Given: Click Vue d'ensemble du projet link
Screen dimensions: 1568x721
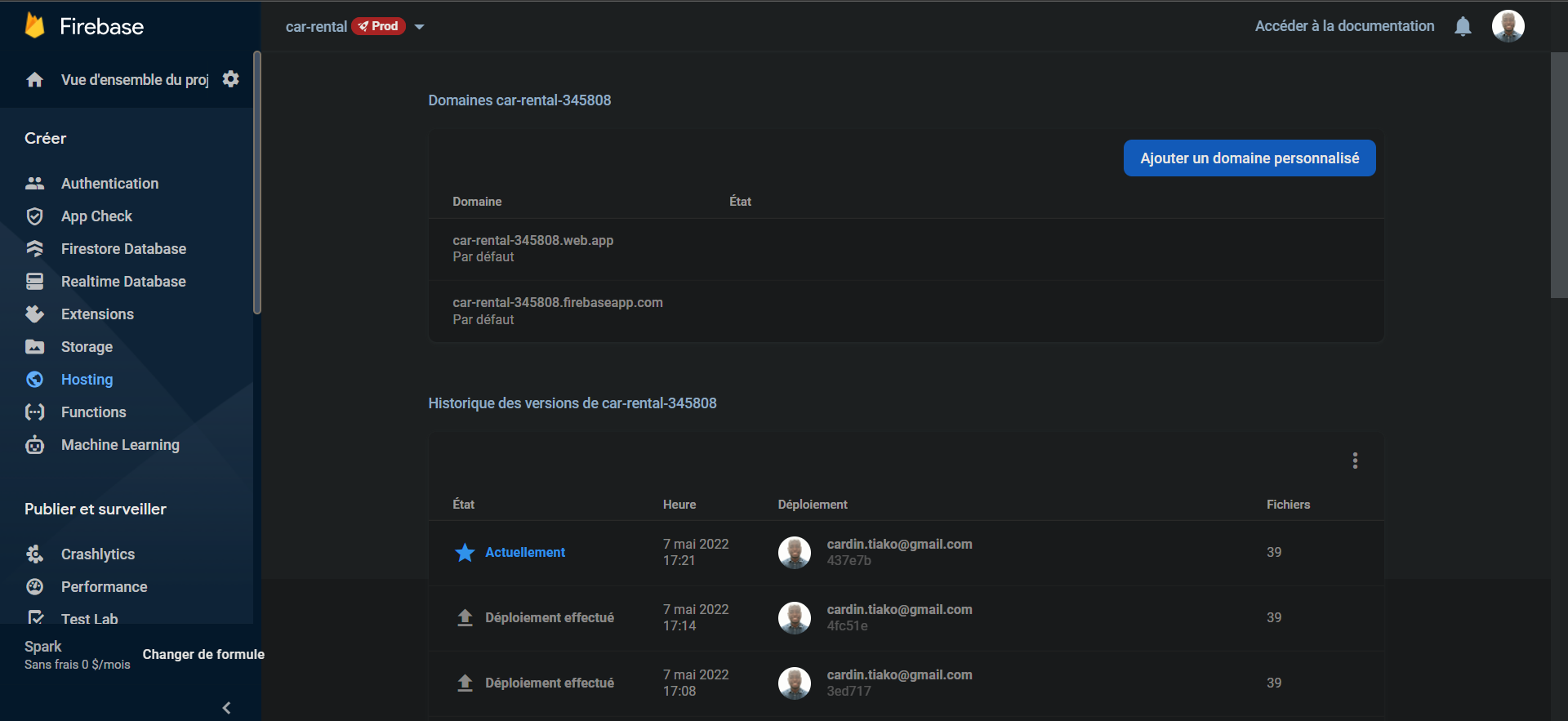Looking at the screenshot, I should (135, 80).
